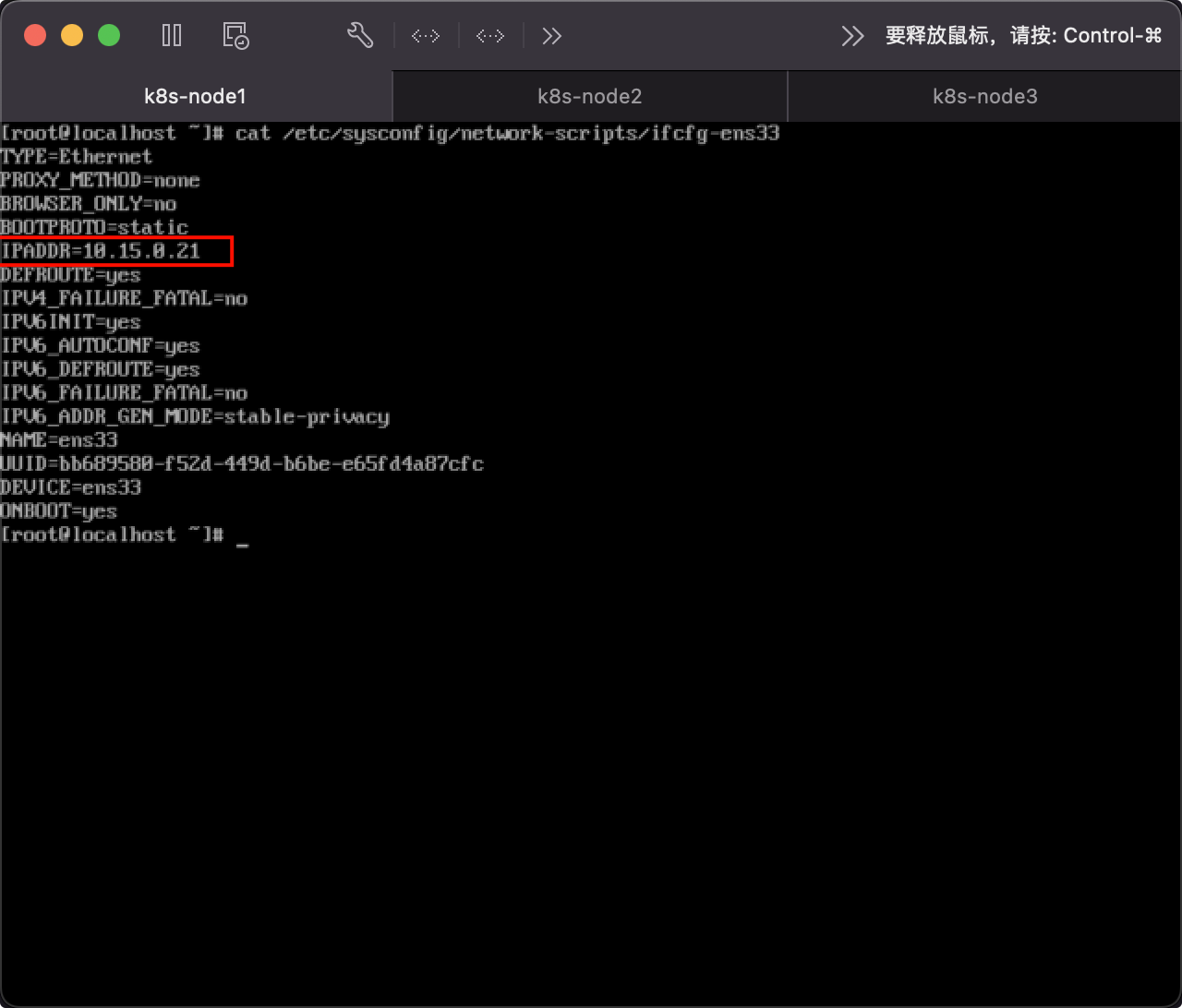This screenshot has width=1182, height=1008.
Task: Open virtual machine settings wrench
Action: (359, 36)
